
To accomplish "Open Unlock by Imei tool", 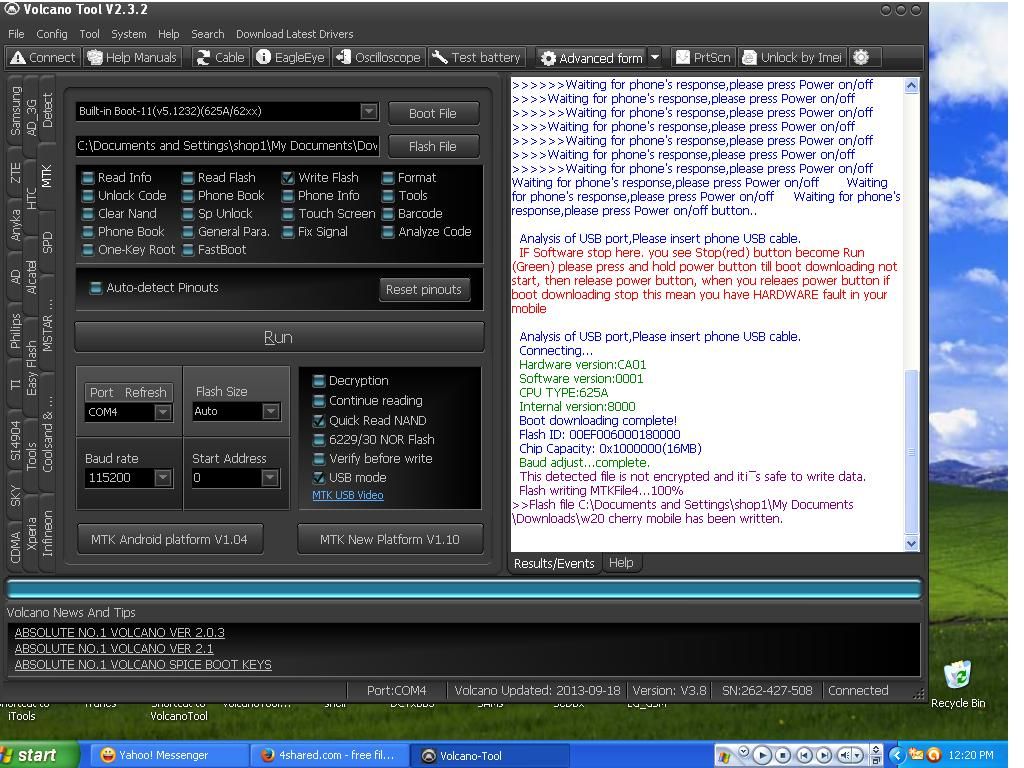I will coord(792,57).
